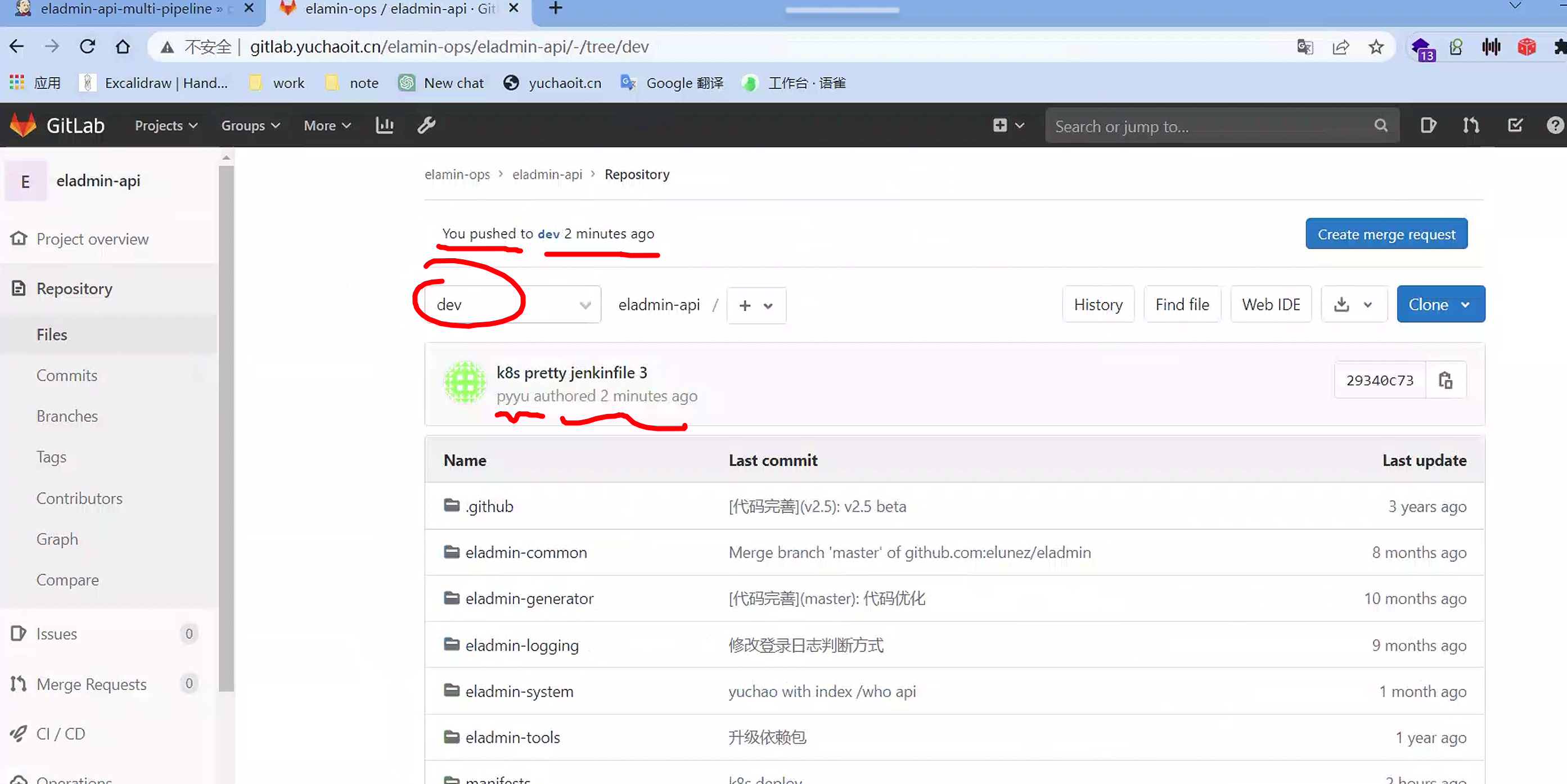
Task: Bookmark this page with the star icon
Action: [x=1376, y=47]
